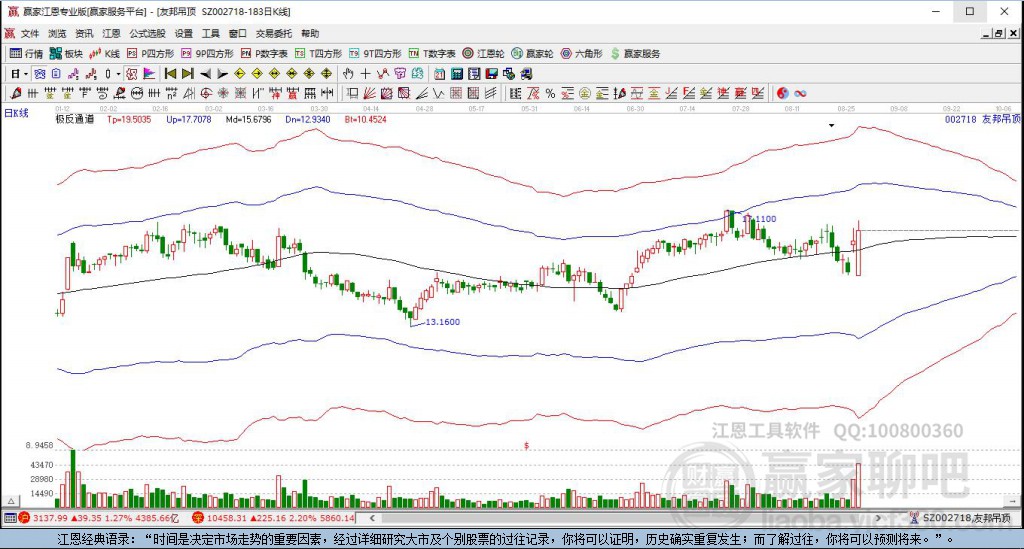Viewport: 1024px width, 549px height.
Task: Select the crosshair cursor tool
Action: (366, 74)
